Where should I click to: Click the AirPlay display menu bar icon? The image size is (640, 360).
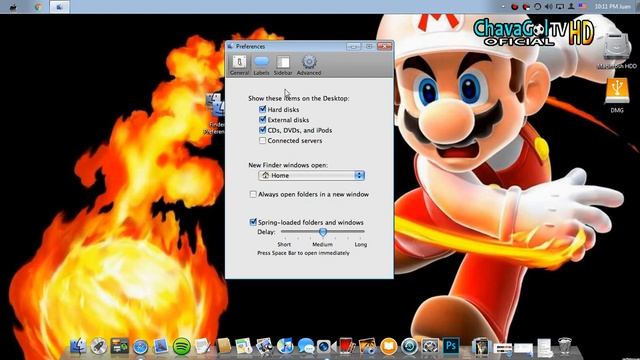click(560, 7)
